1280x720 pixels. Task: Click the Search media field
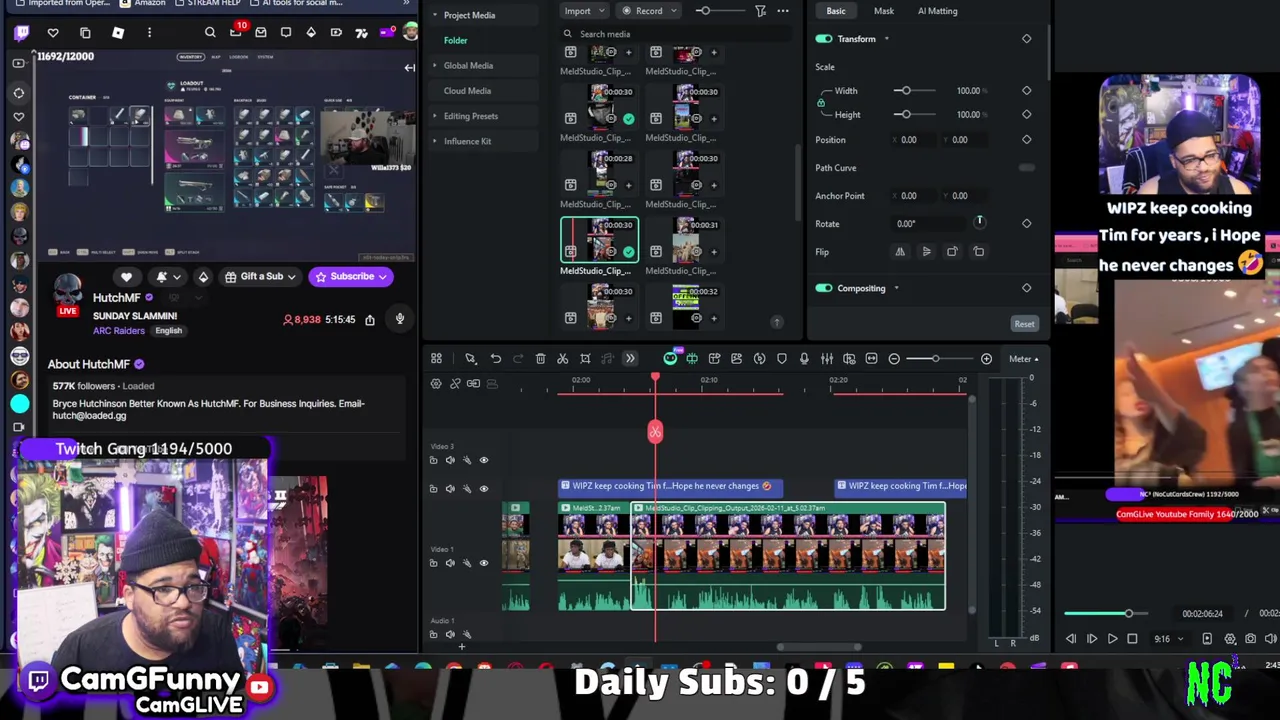tap(675, 34)
